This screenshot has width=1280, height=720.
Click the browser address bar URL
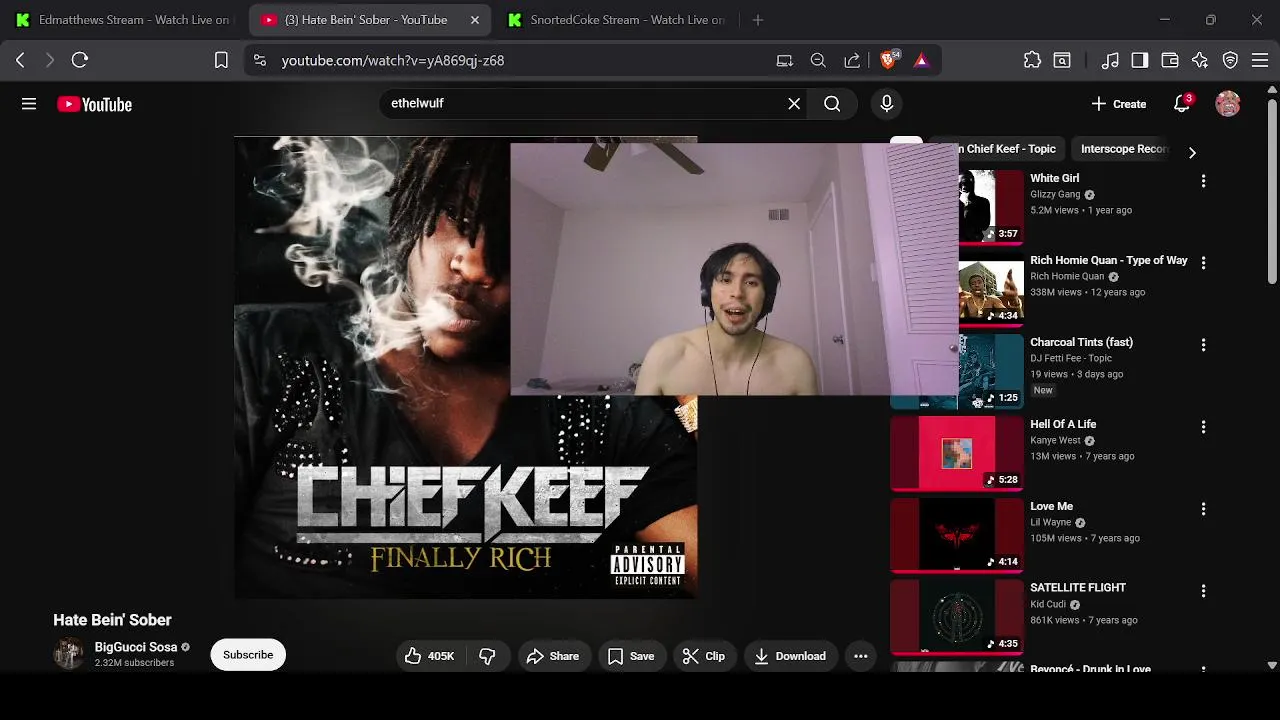[x=393, y=60]
